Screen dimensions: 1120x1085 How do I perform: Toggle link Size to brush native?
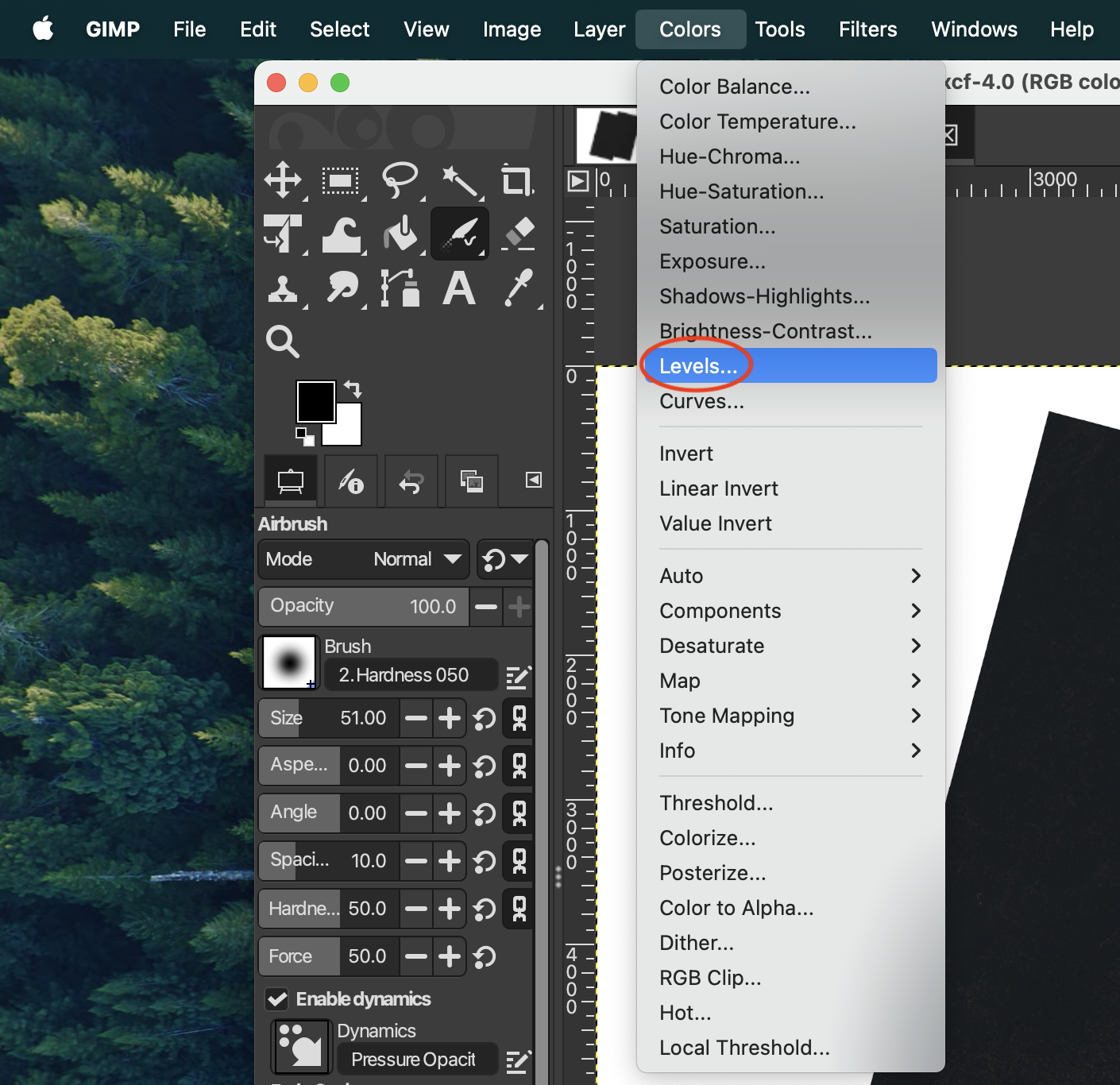click(x=519, y=718)
